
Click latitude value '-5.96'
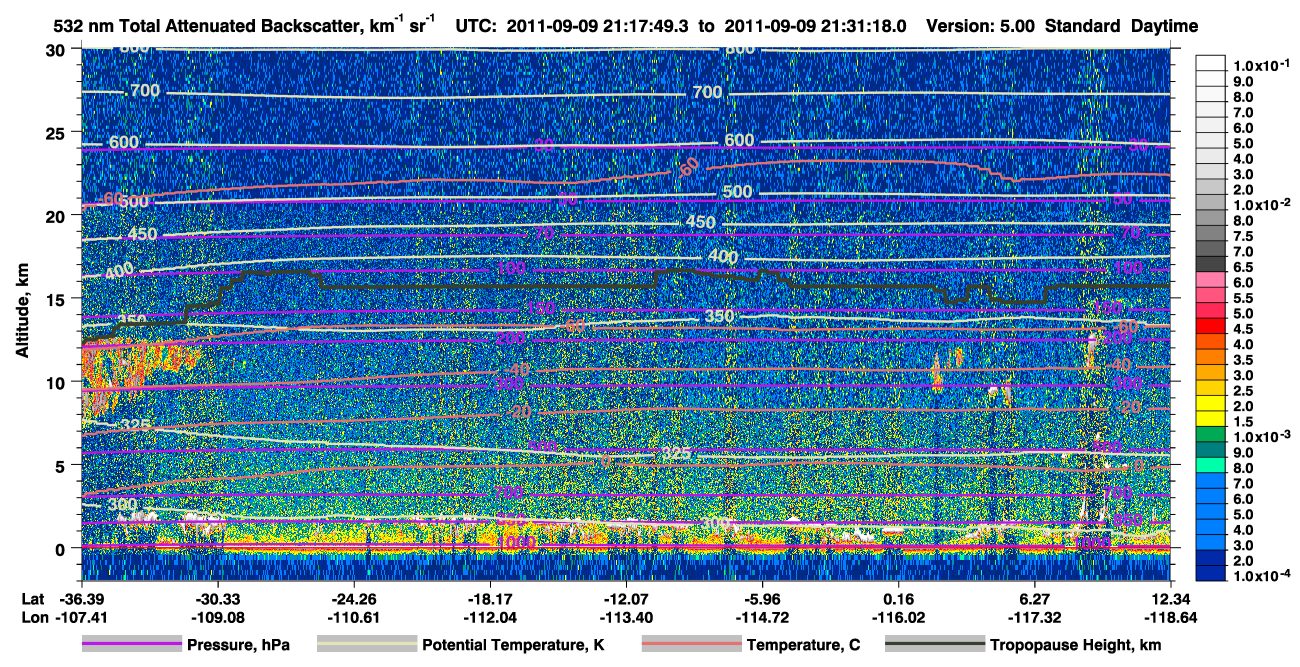762,598
